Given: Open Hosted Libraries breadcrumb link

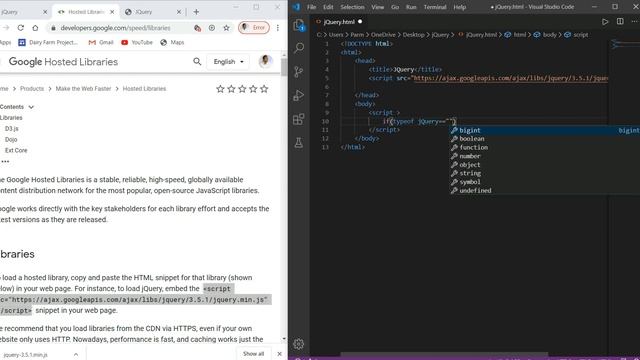Looking at the screenshot, I should click(x=144, y=89).
